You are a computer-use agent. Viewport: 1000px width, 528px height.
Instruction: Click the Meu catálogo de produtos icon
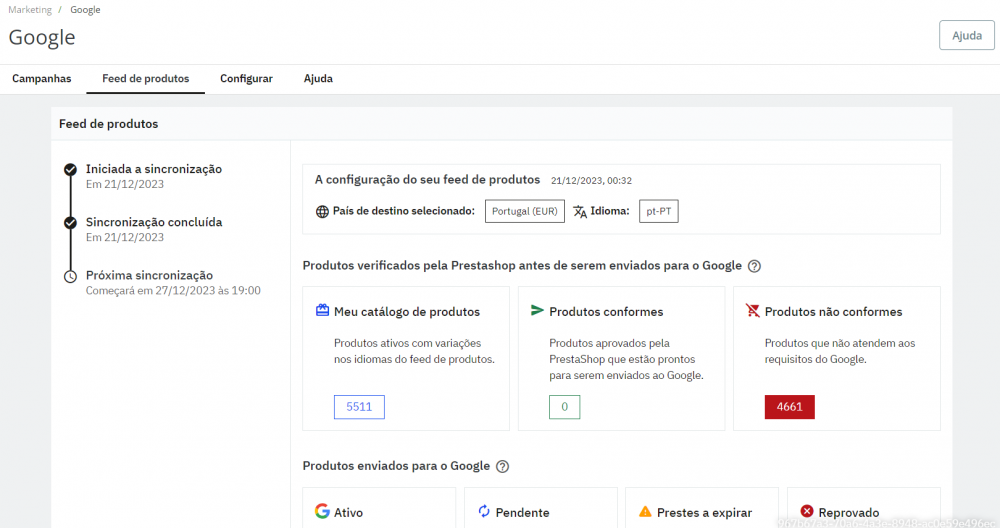(322, 311)
